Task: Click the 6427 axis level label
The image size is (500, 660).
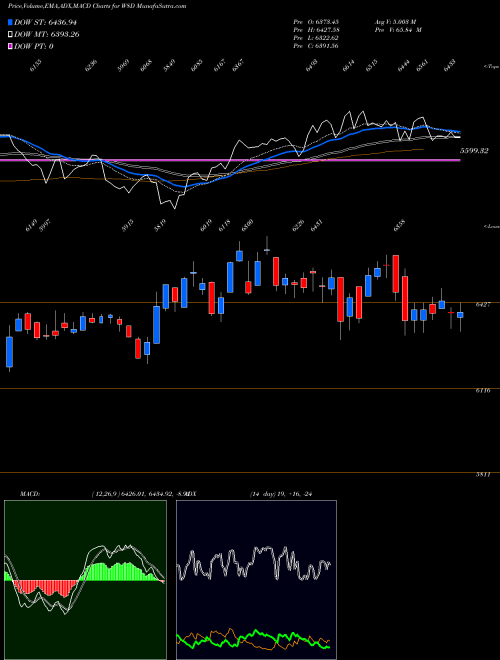Action: 482,305
